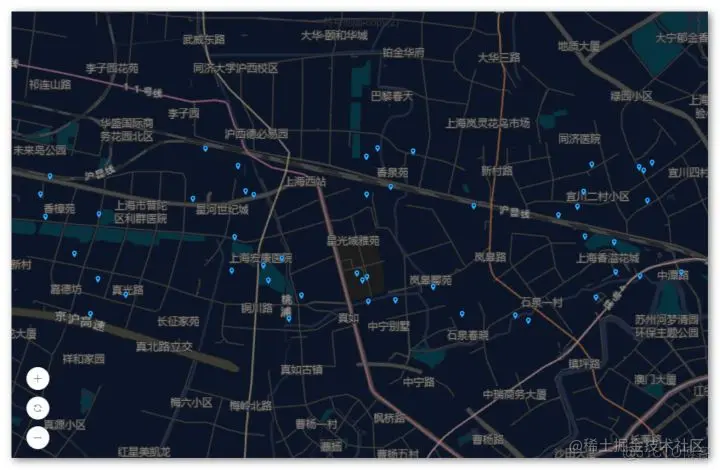Click the 中宁别墅 label
Viewport: 720px width, 470px height.
[x=388, y=326]
